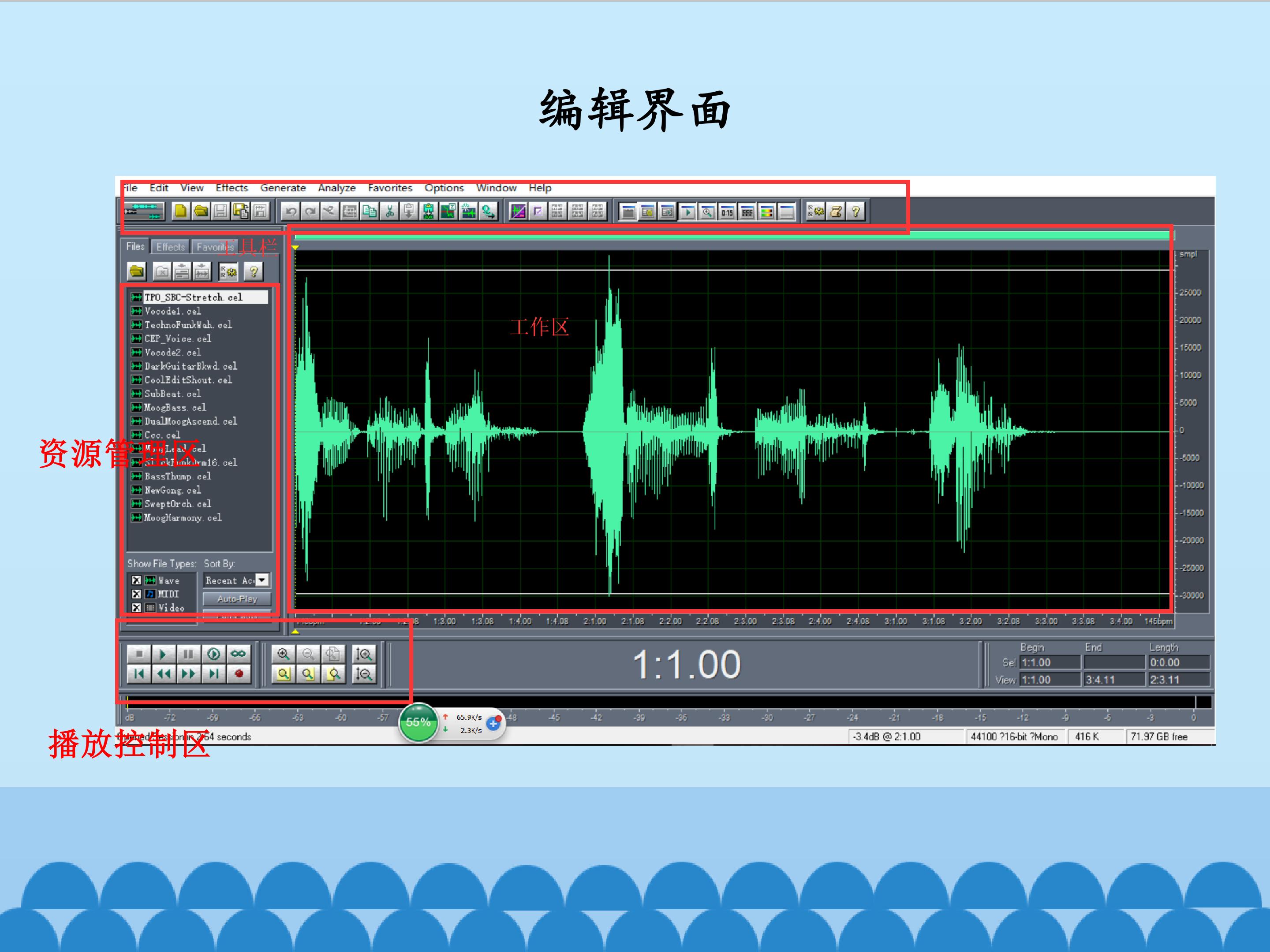Click the Stop transport button
Image resolution: width=1270 pixels, height=952 pixels.
pyautogui.click(x=138, y=654)
